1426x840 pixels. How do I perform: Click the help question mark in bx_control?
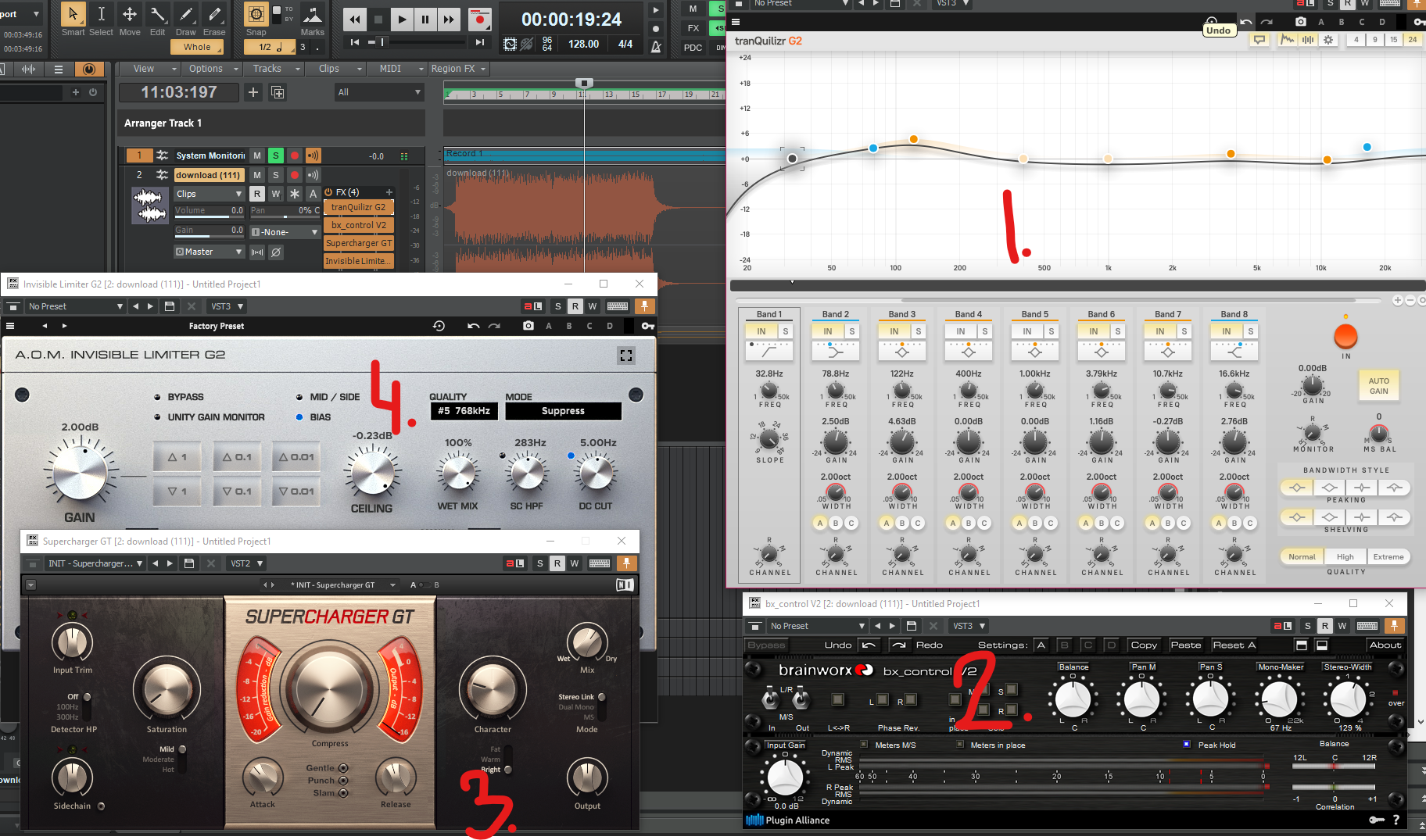(x=1396, y=820)
